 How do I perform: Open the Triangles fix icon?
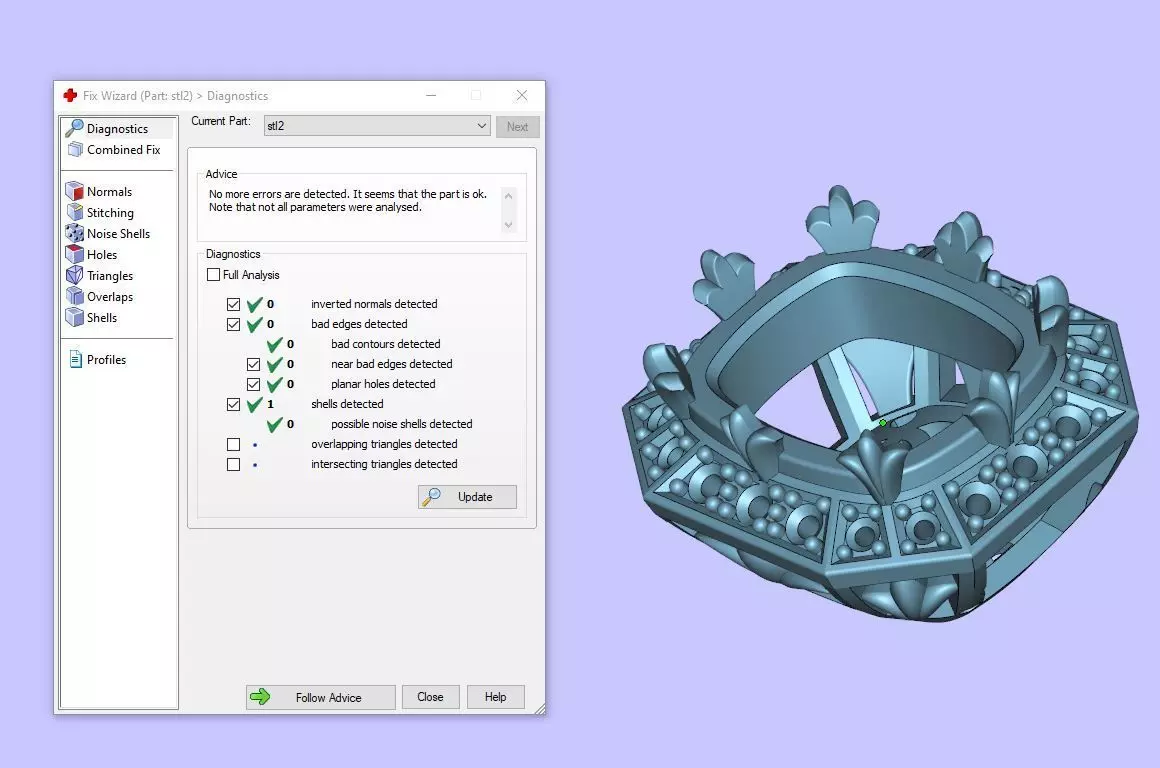(x=74, y=275)
